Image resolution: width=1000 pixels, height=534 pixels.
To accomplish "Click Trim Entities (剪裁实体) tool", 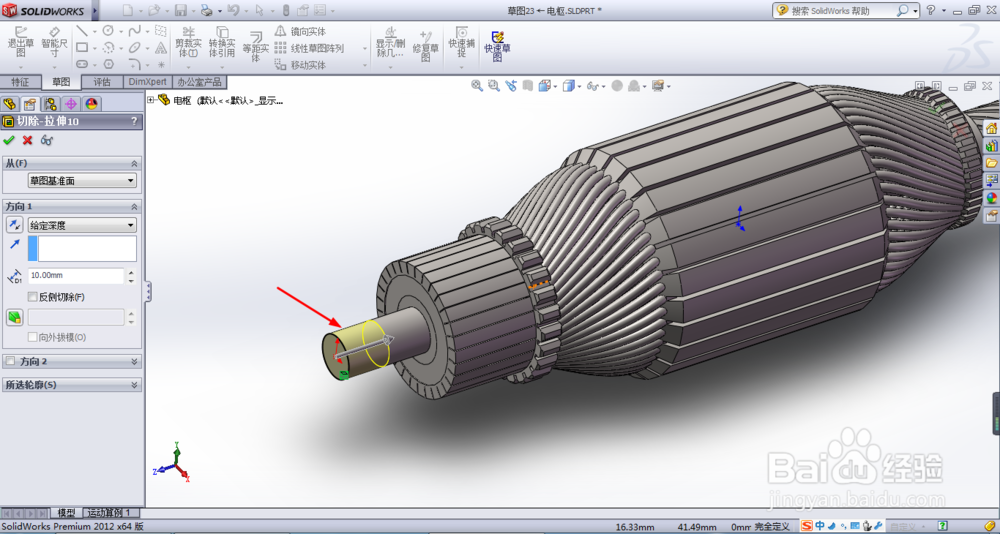I will coord(188,43).
